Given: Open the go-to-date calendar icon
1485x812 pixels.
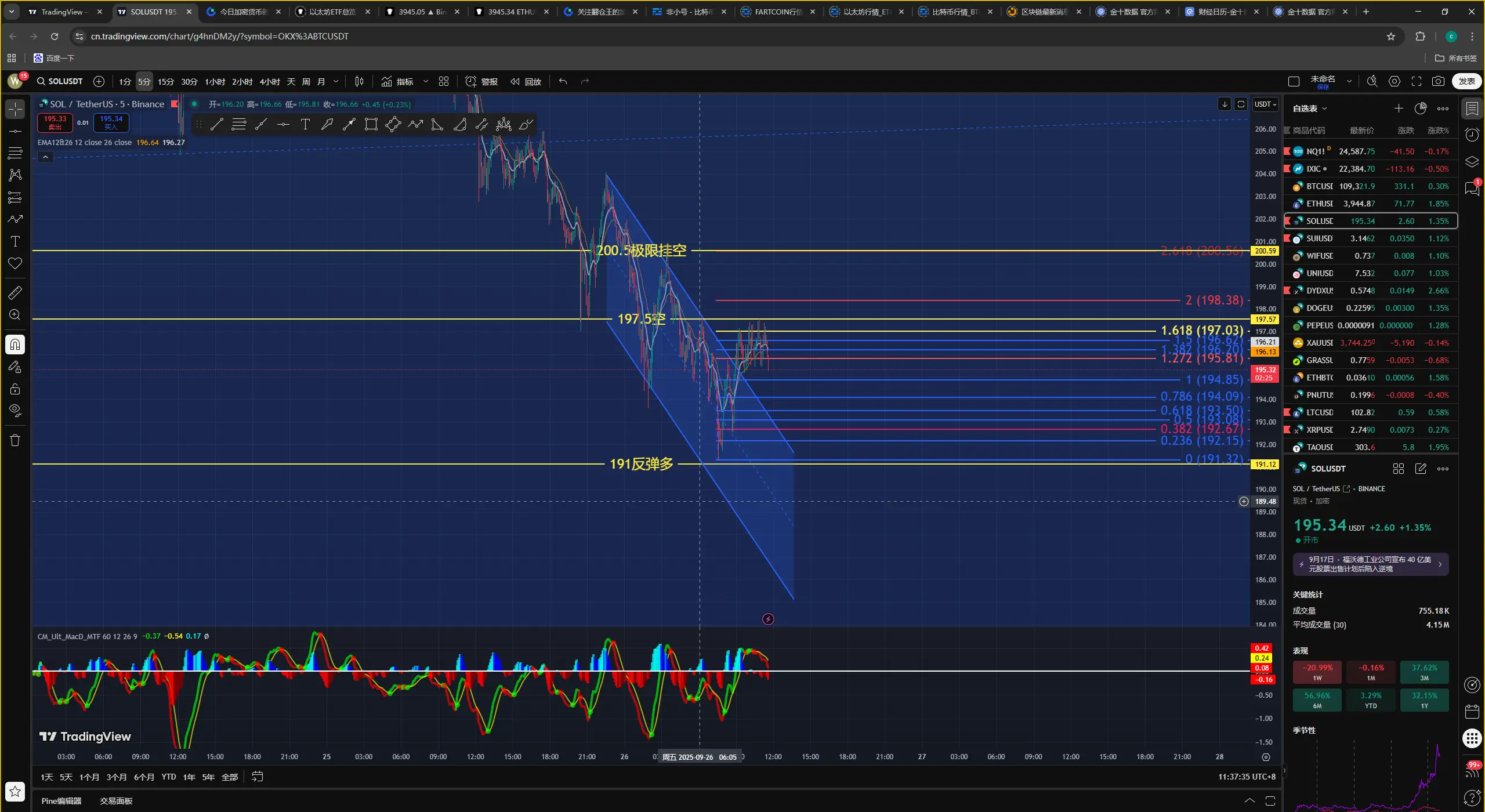Looking at the screenshot, I should point(258,777).
